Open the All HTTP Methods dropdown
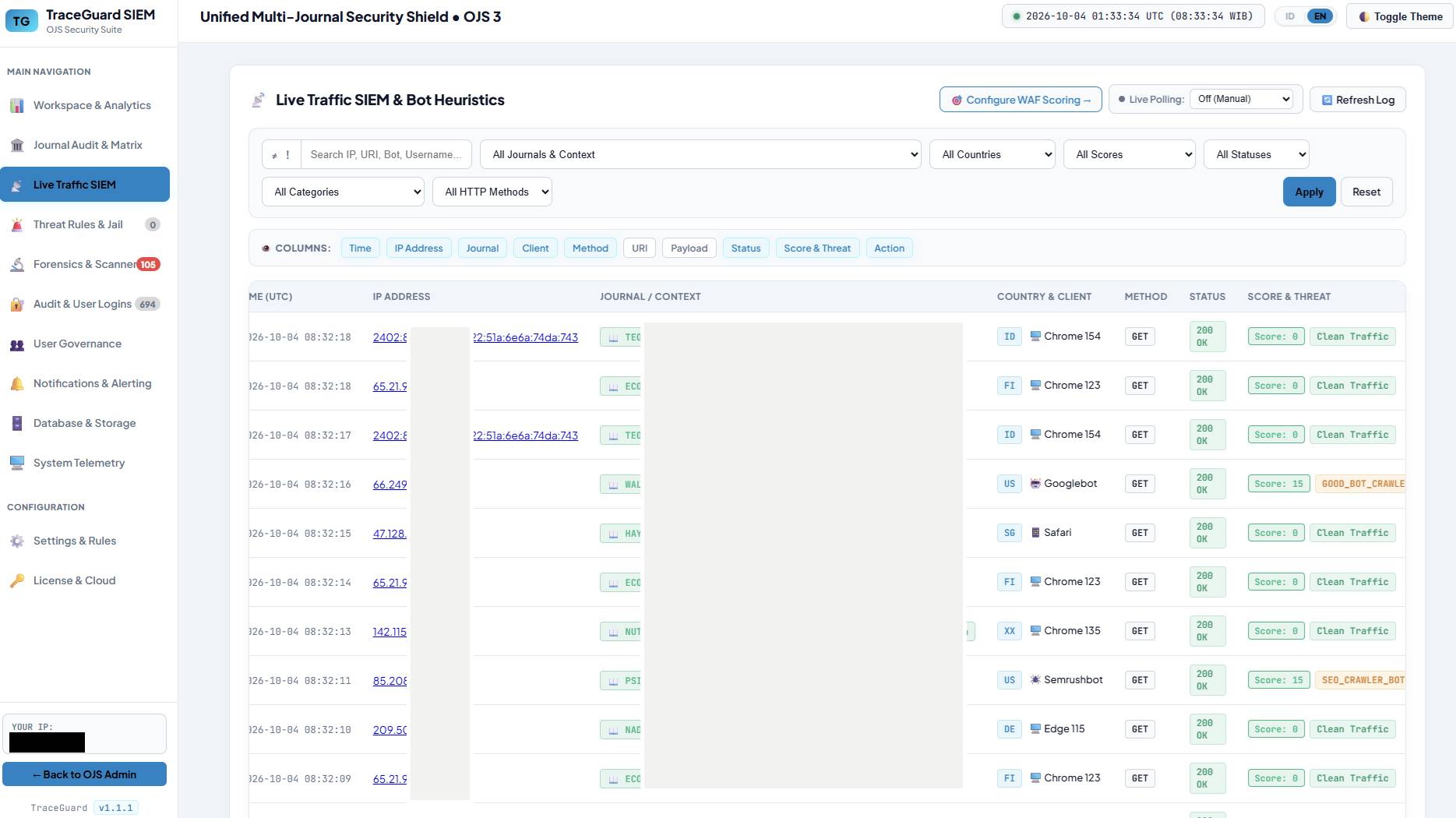Screen dimensions: 1456x818 coord(492,192)
